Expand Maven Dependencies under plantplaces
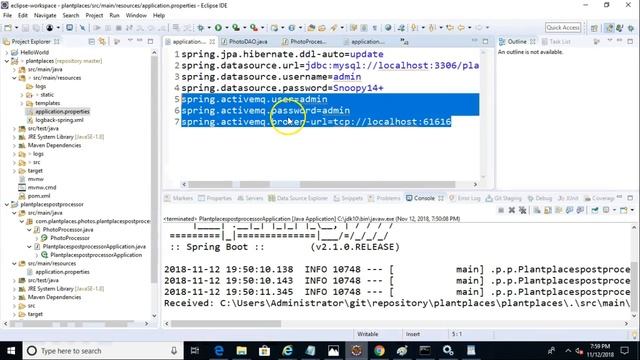This screenshot has width=640, height=360. point(14,145)
